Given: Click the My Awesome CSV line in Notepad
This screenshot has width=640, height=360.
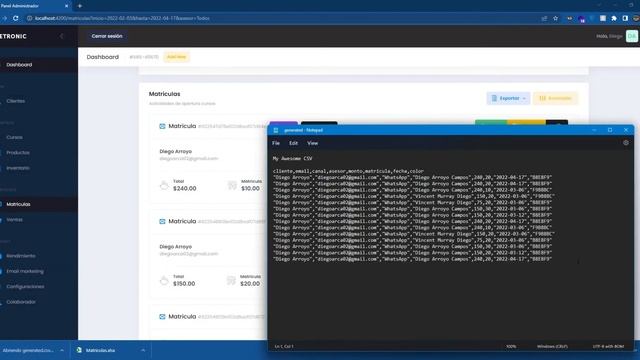Looking at the screenshot, I should pyautogui.click(x=292, y=158).
